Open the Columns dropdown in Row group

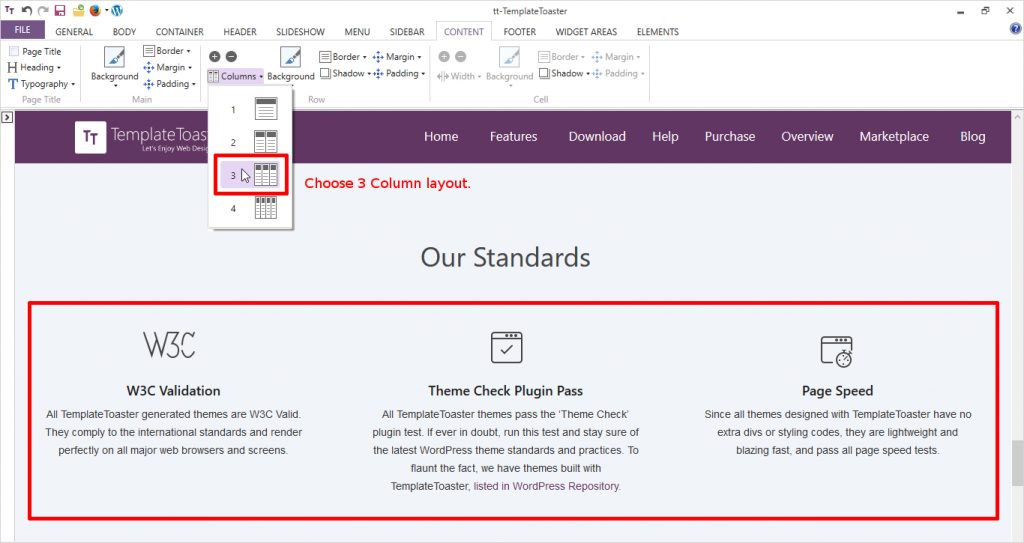(236, 76)
